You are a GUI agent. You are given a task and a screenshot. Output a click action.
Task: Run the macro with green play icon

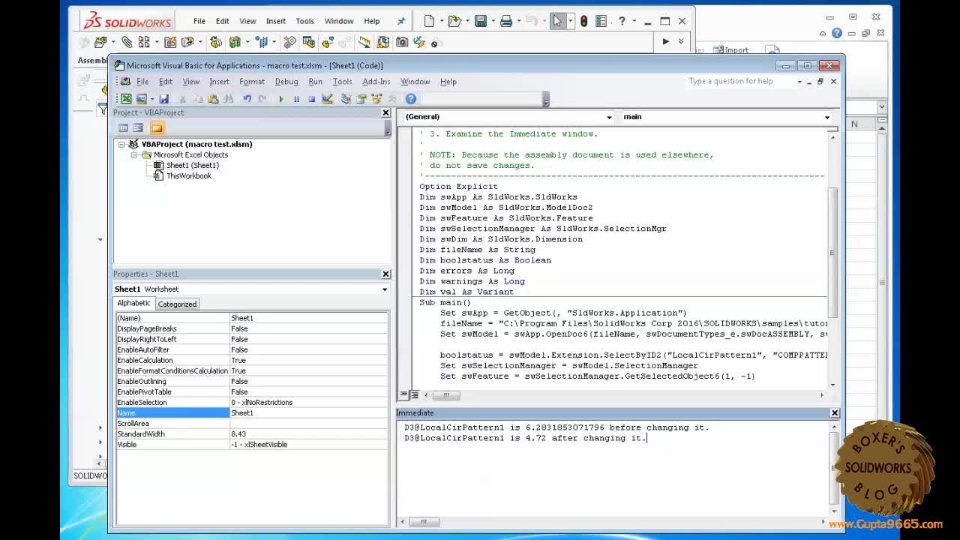click(x=281, y=99)
